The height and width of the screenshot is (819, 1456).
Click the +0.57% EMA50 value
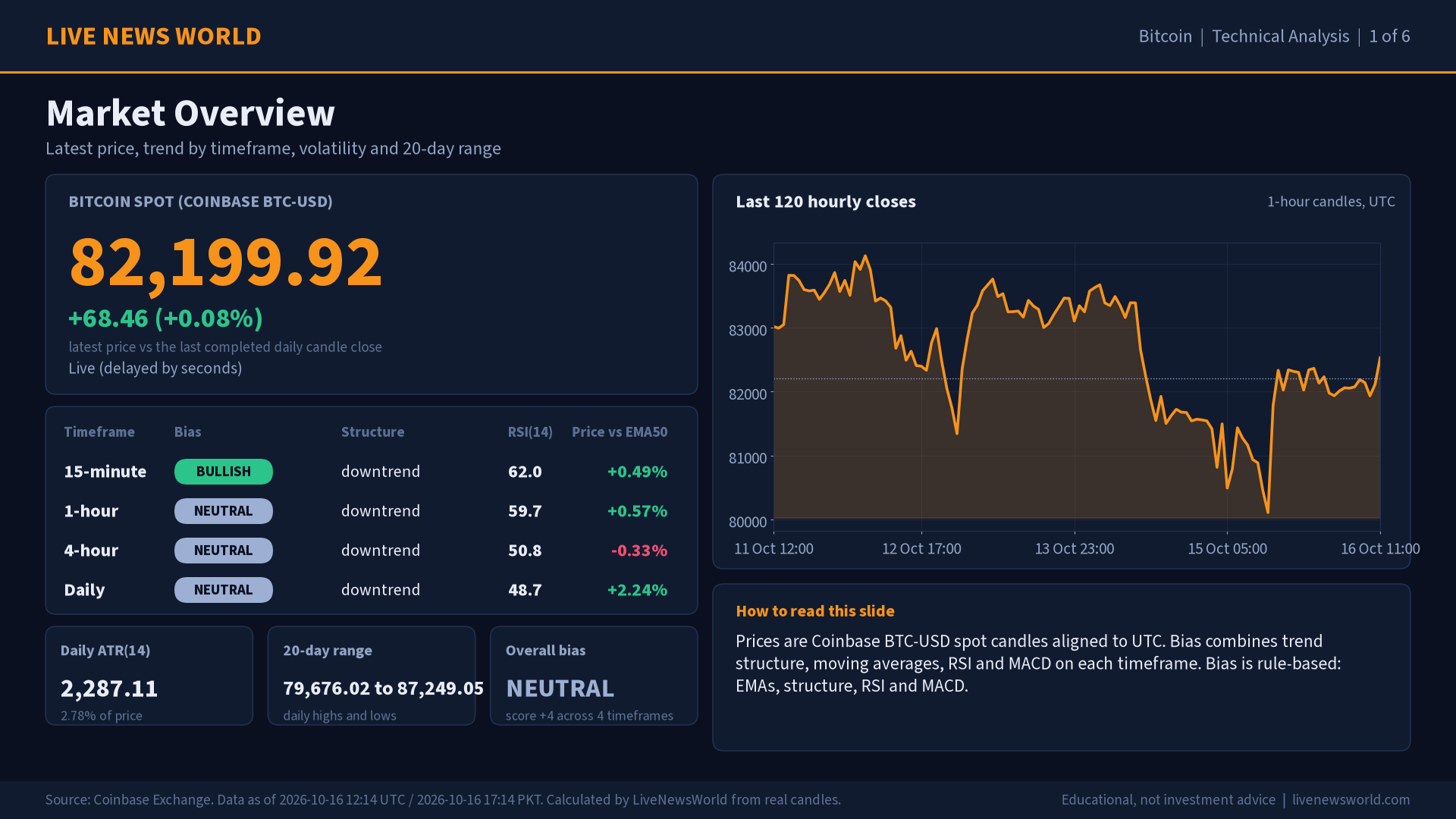[637, 511]
